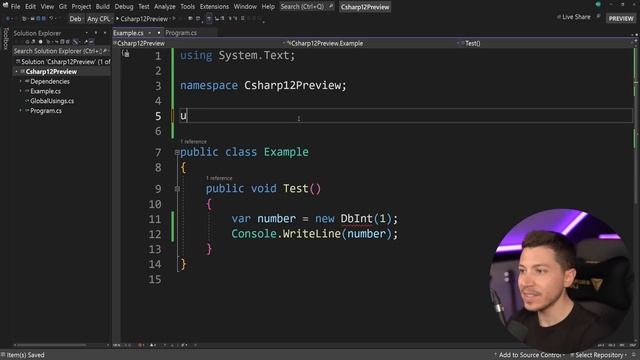Screen dimensions: 640x360
Task: Click Add to Source Control in status bar
Action: 529,355
